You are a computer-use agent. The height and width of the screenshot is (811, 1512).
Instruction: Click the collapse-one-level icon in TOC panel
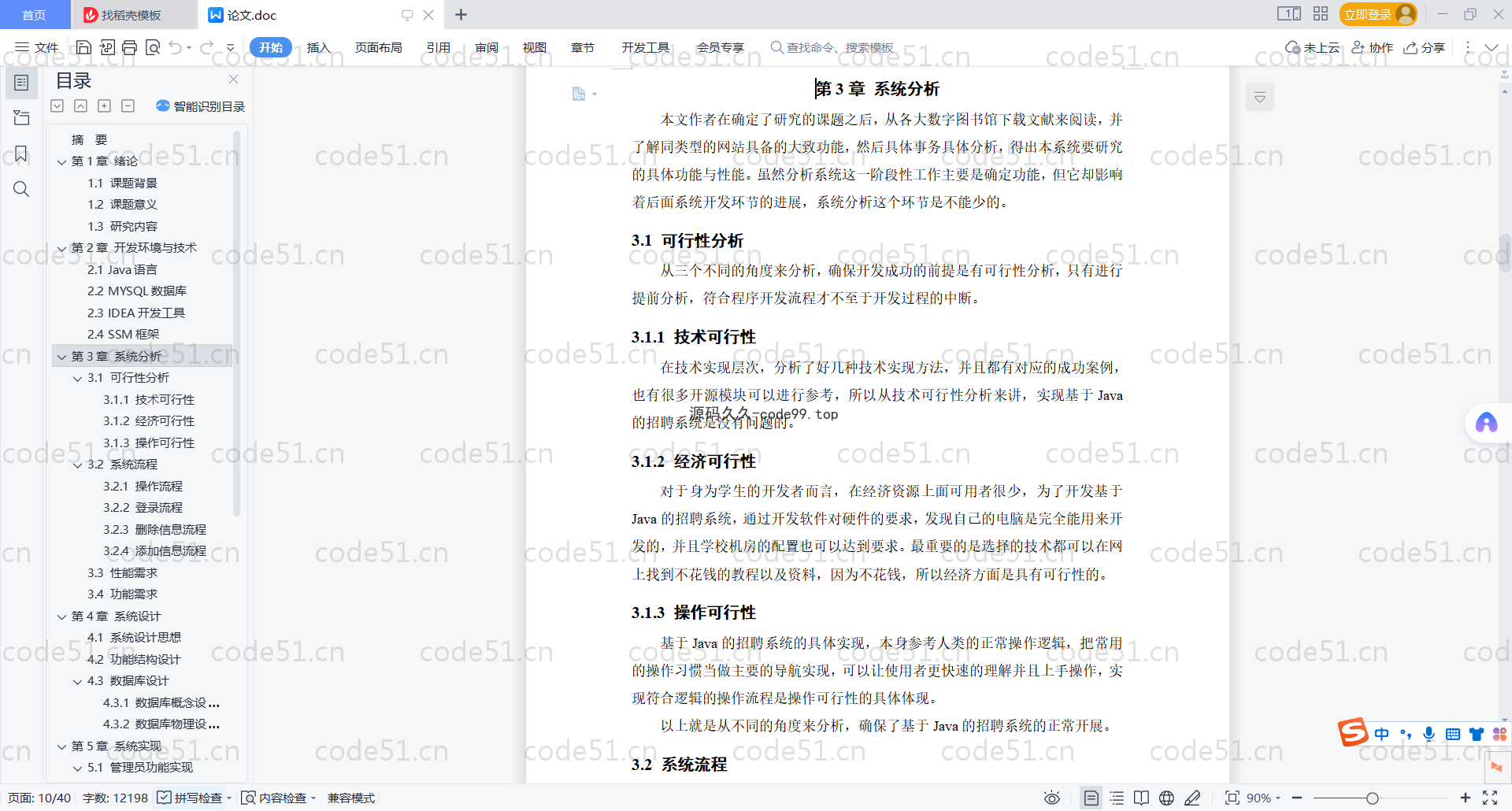click(80, 106)
